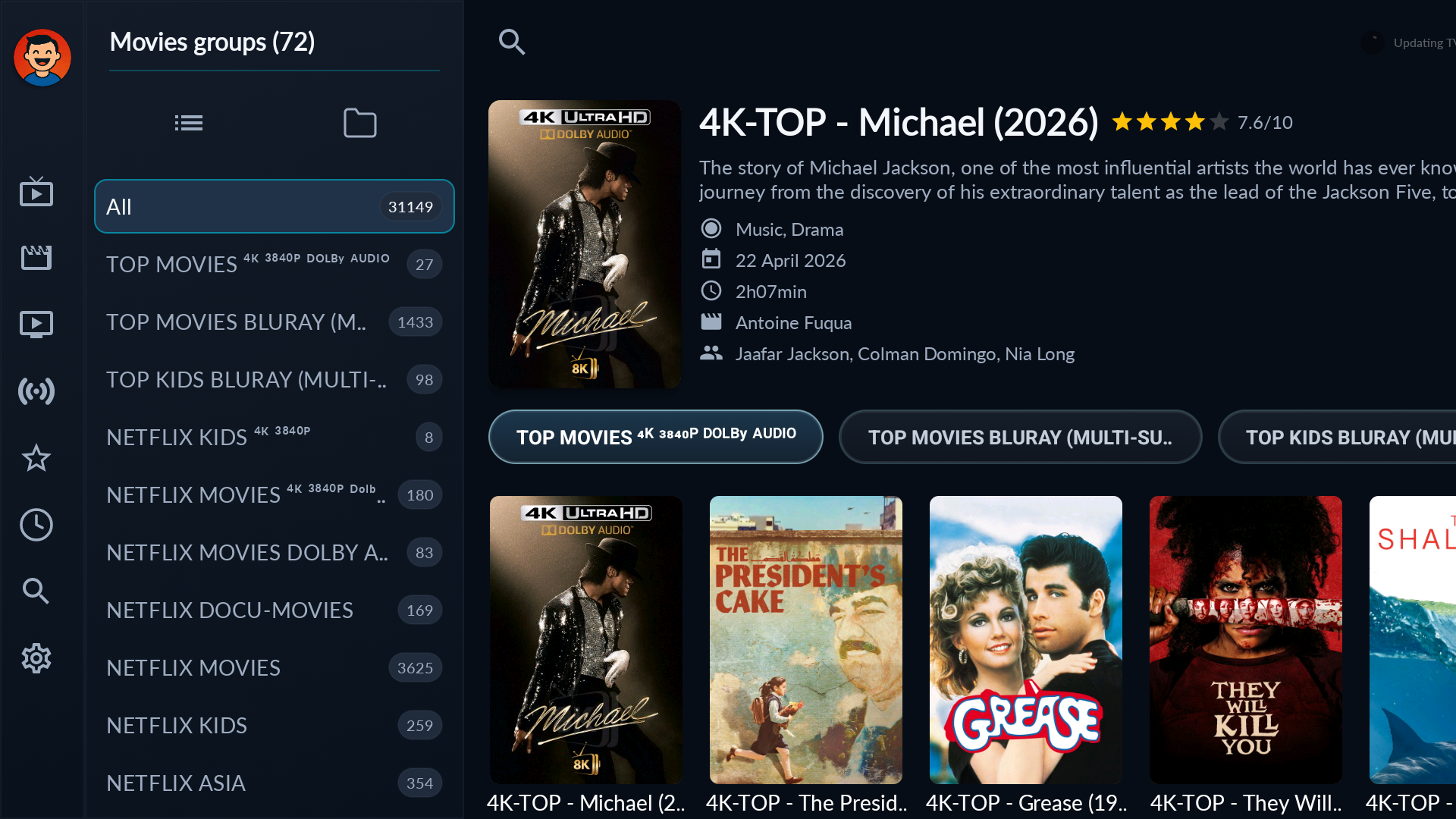Open sidebar search magnifier icon
1456x819 pixels.
(36, 591)
